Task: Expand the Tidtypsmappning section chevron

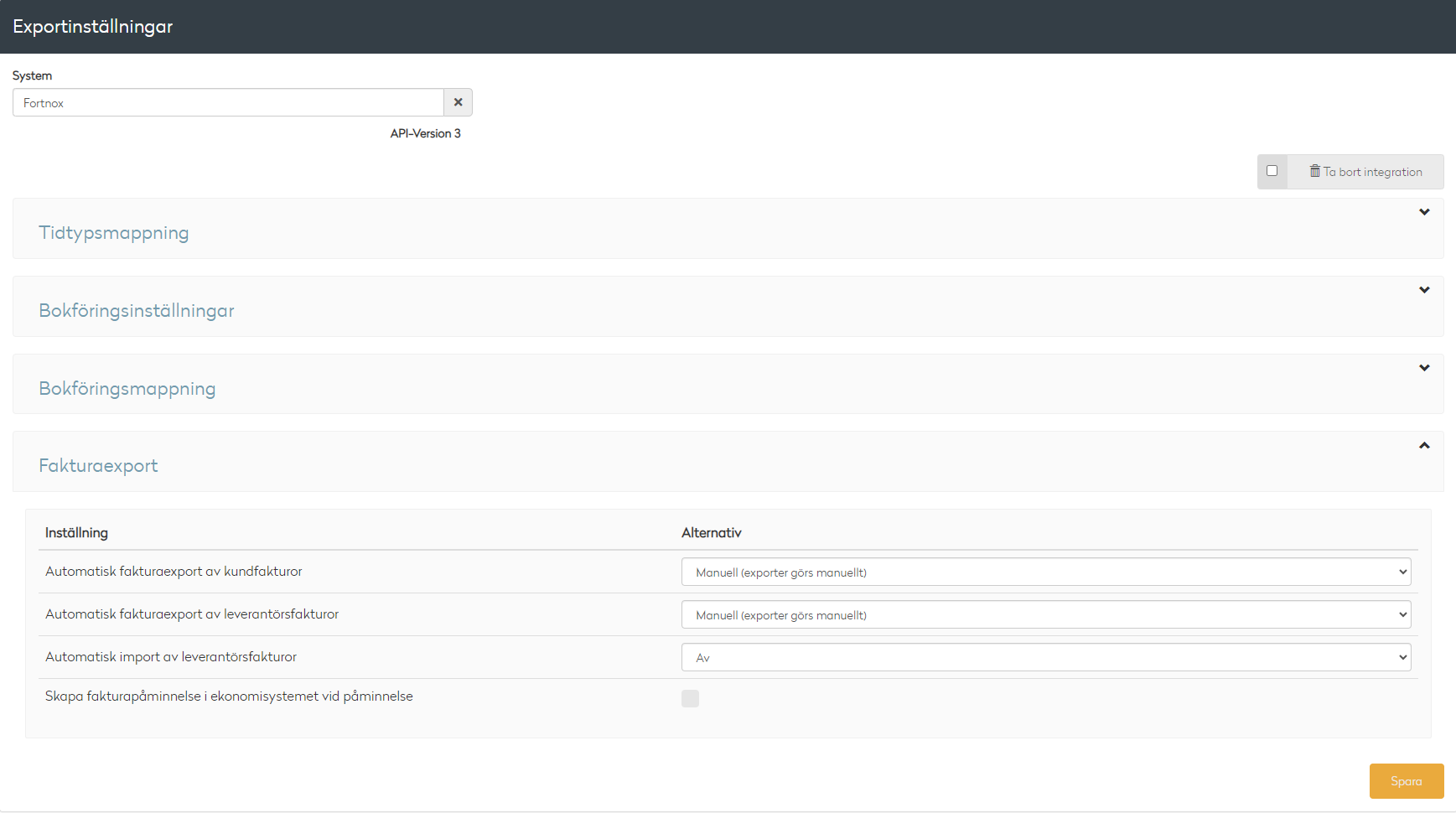Action: [1424, 212]
